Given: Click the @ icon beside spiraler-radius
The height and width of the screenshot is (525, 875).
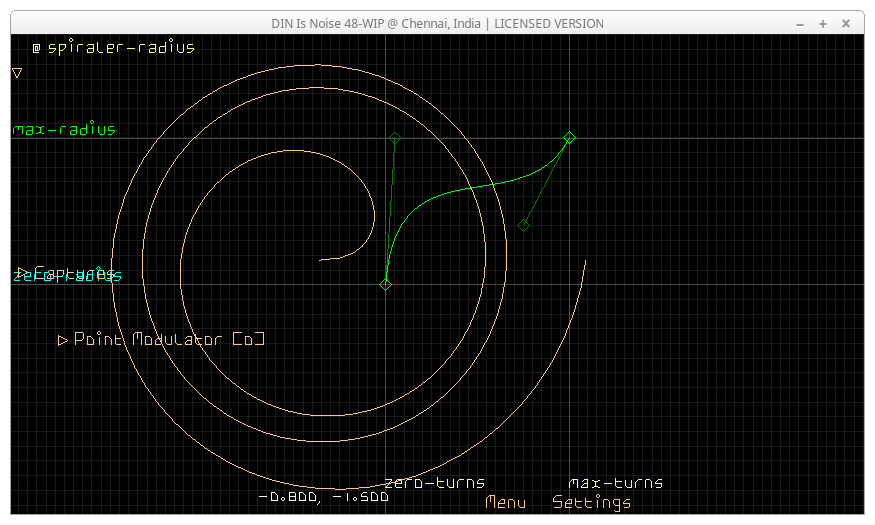Looking at the screenshot, I should (x=36, y=47).
